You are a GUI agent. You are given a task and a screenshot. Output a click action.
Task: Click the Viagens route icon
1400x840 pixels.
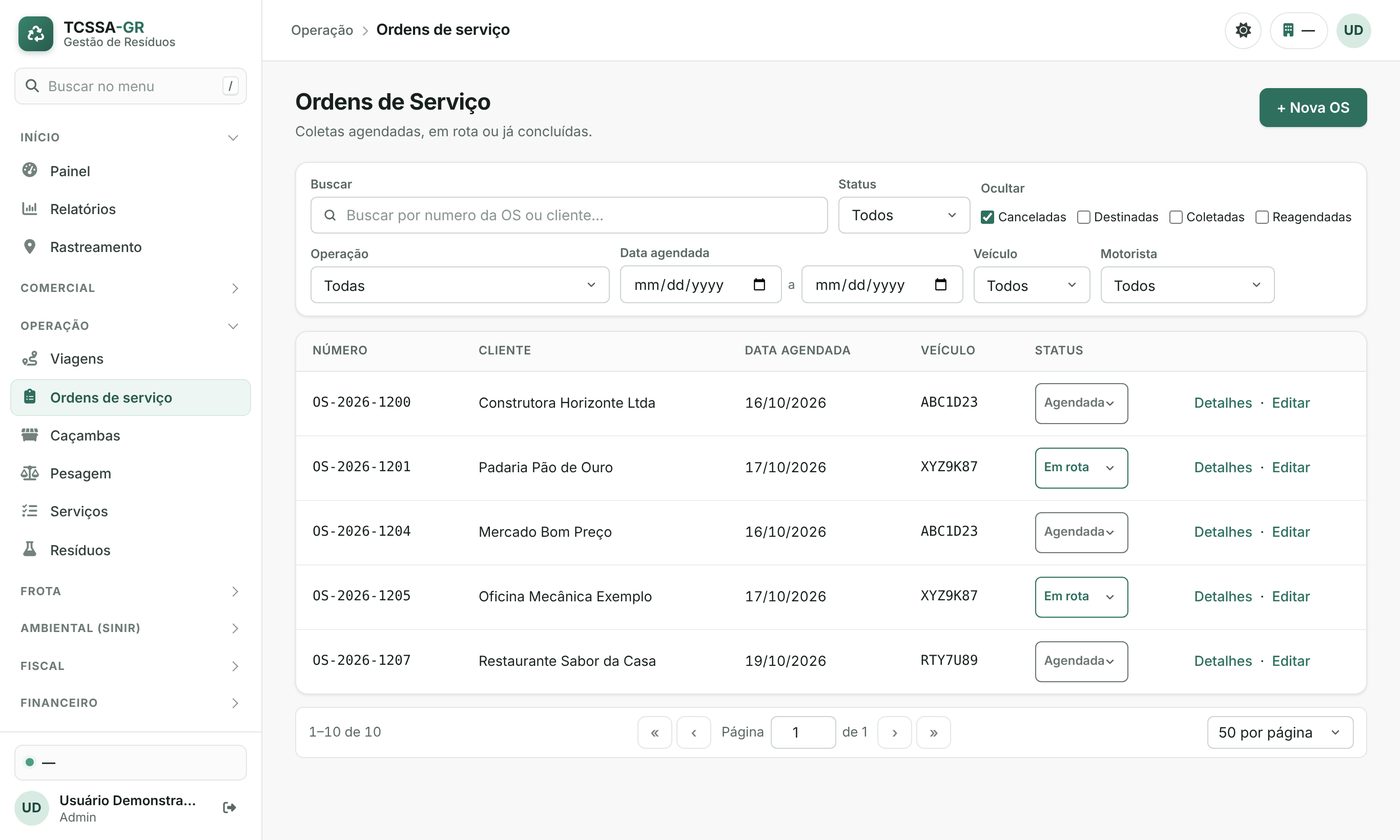coord(30,359)
